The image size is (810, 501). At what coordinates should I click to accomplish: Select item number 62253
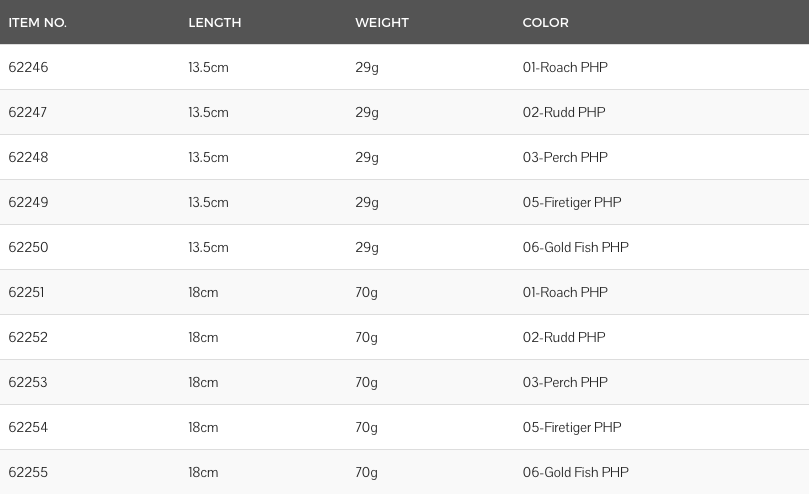pyautogui.click(x=28, y=382)
